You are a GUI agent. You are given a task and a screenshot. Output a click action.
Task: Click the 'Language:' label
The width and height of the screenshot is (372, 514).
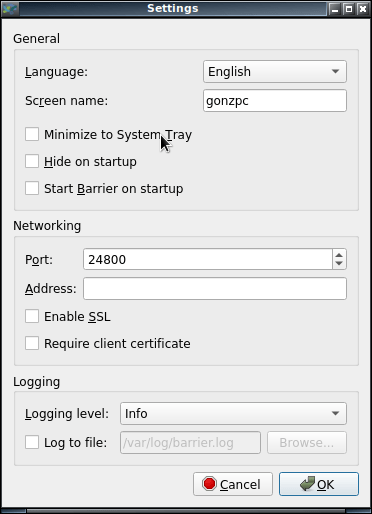56,72
